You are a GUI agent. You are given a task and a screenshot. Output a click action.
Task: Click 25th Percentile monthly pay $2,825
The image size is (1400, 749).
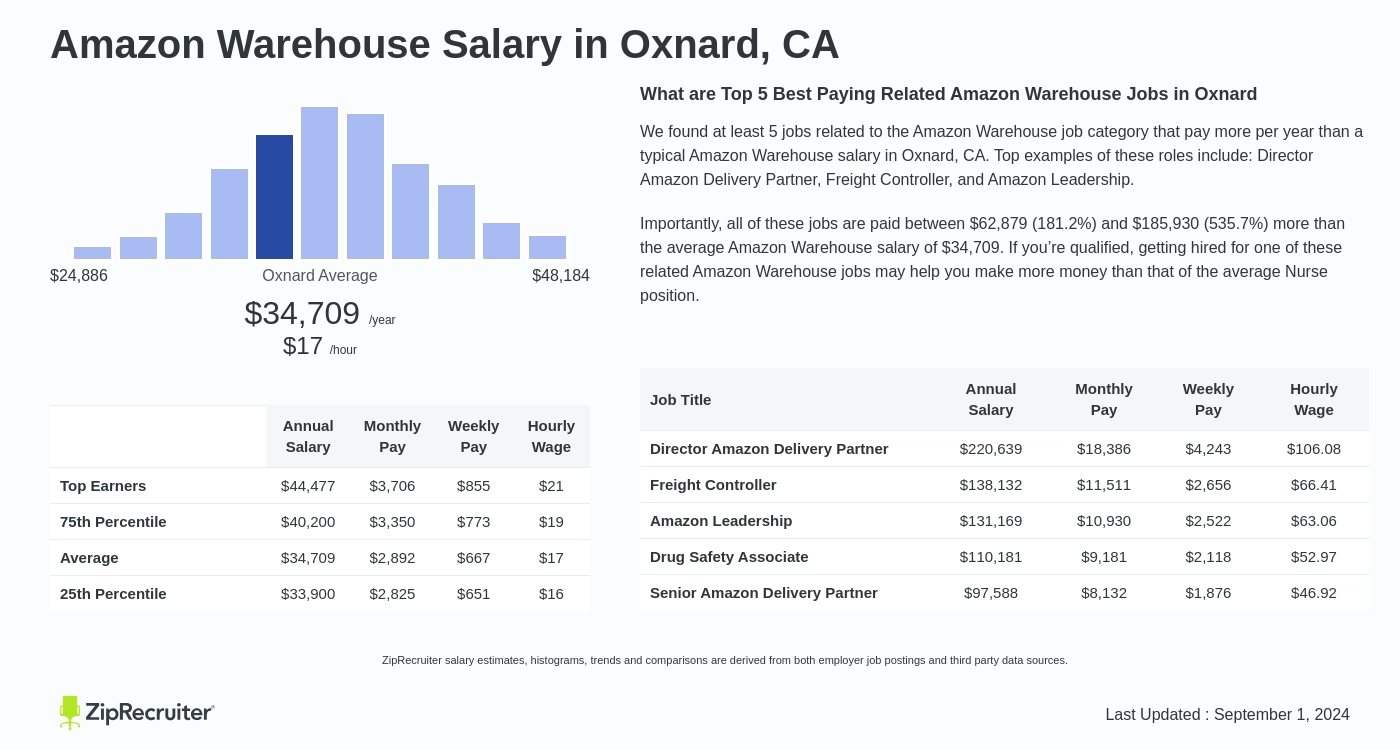(392, 594)
